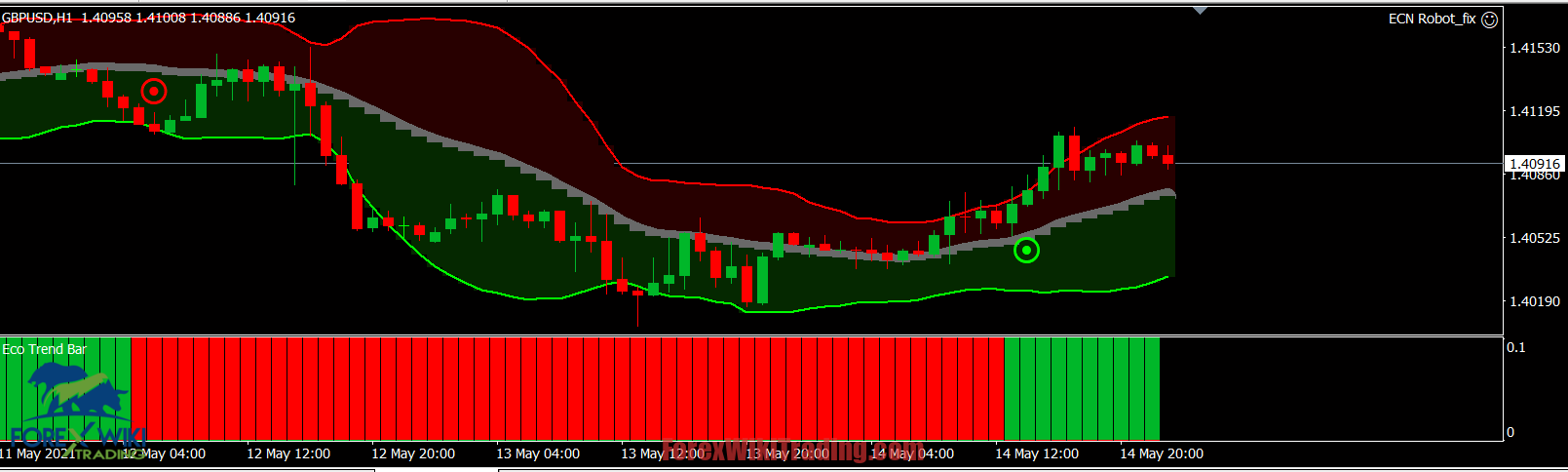Click the 13 May 04:00 time label
This screenshot has width=1568, height=472.
pos(538,453)
